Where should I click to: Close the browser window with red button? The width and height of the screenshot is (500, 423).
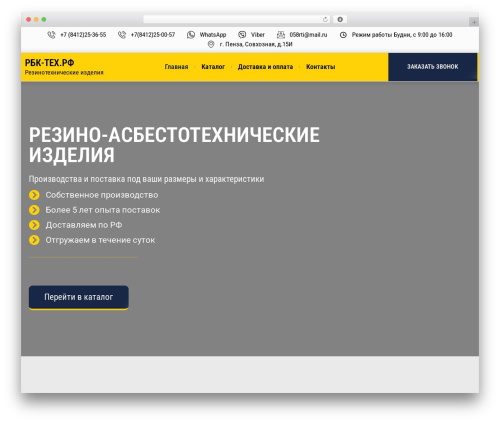[29, 20]
